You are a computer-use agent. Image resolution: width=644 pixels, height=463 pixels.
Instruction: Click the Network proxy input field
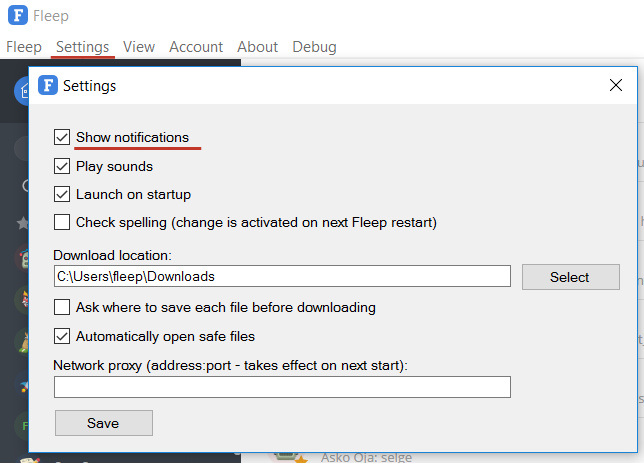tap(282, 387)
